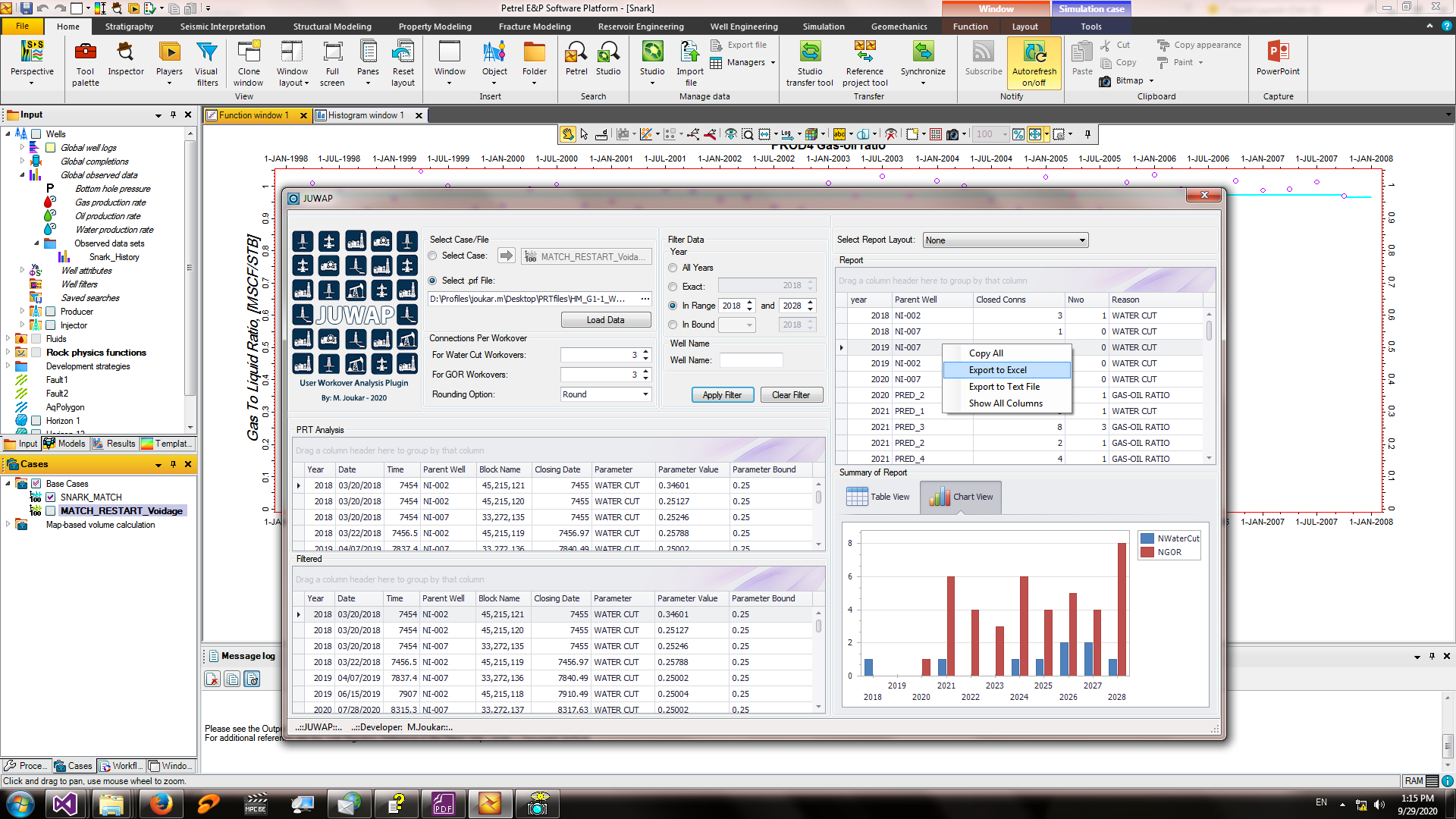
Task: Select the In Range year filter
Action: (673, 306)
